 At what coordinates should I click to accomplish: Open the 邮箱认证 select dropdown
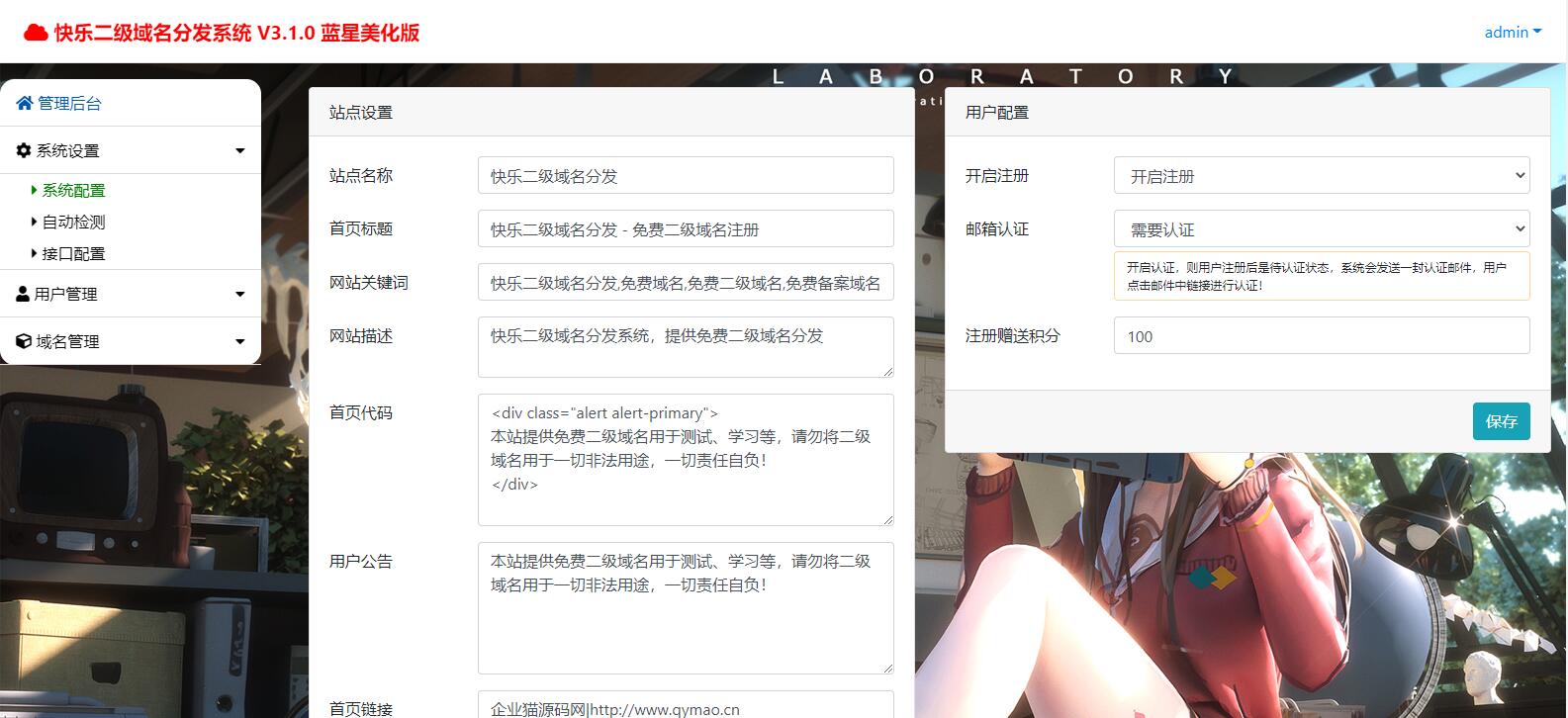pos(1321,229)
